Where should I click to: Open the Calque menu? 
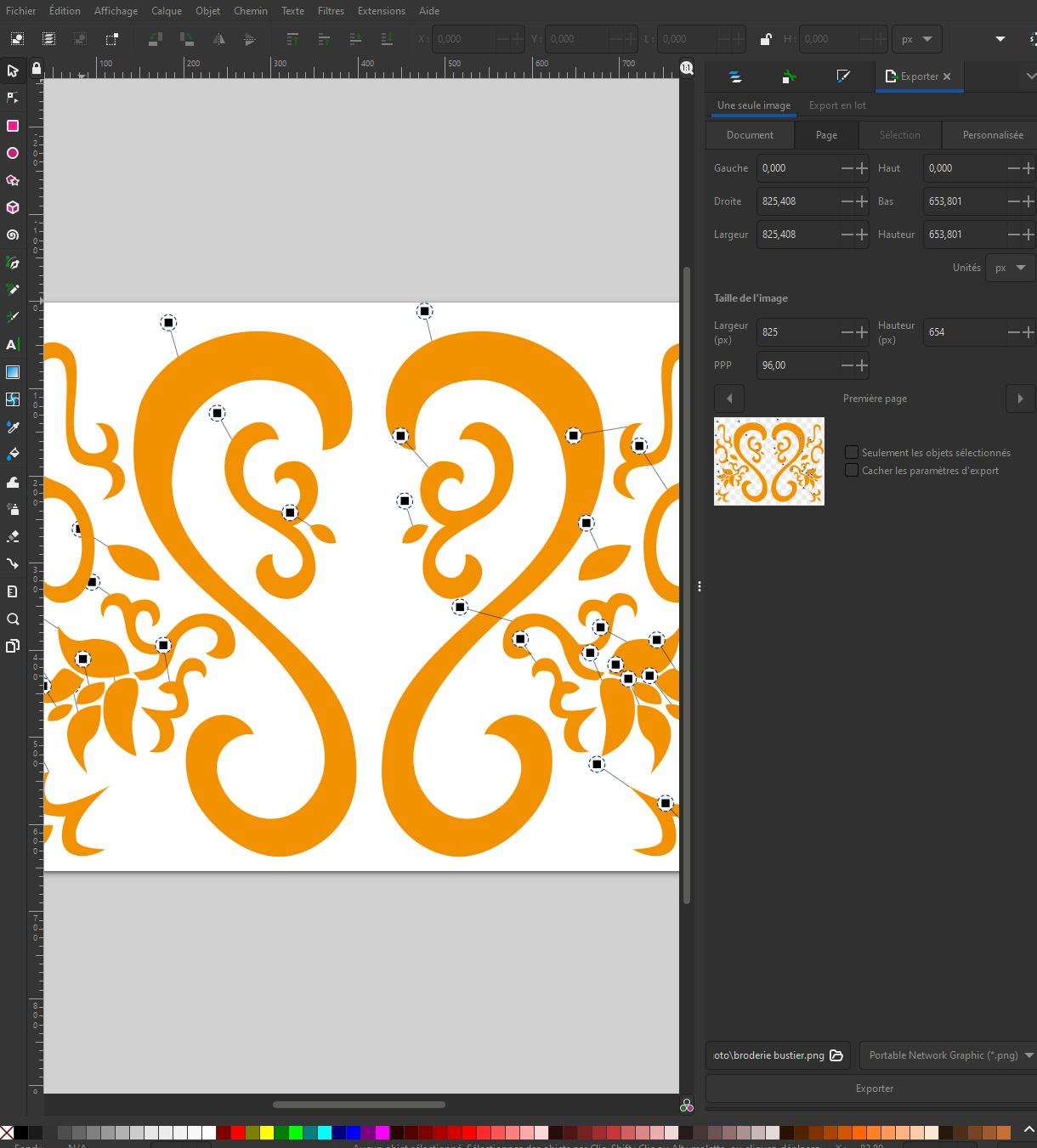[167, 11]
